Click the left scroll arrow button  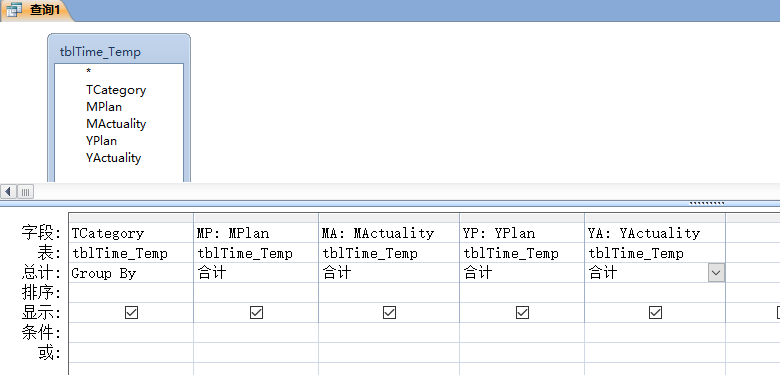8,191
